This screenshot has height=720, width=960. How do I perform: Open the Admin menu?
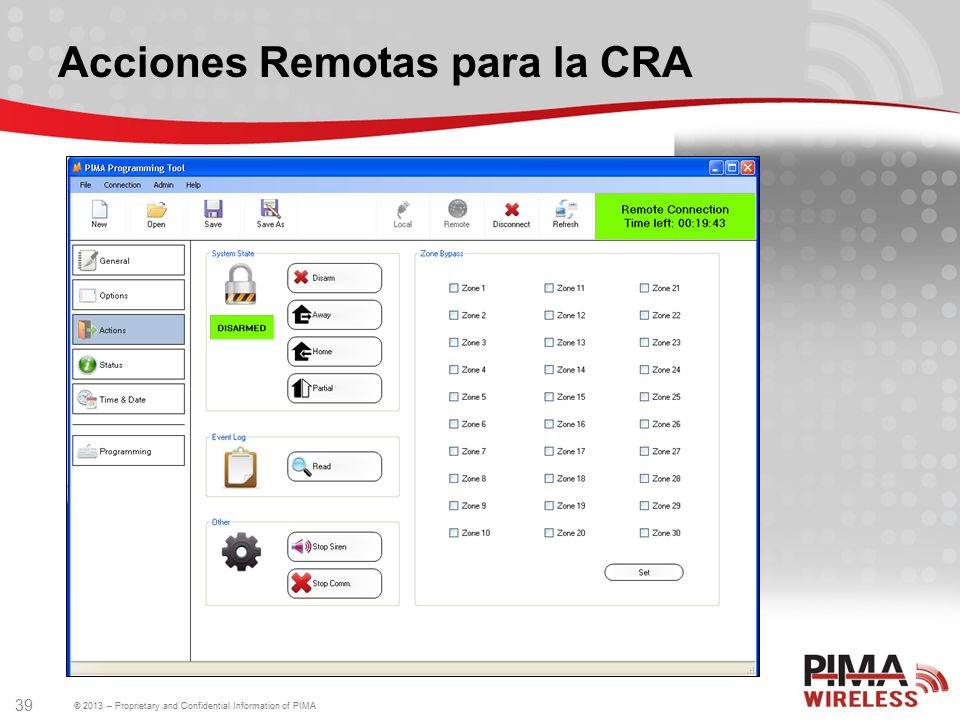[x=163, y=185]
